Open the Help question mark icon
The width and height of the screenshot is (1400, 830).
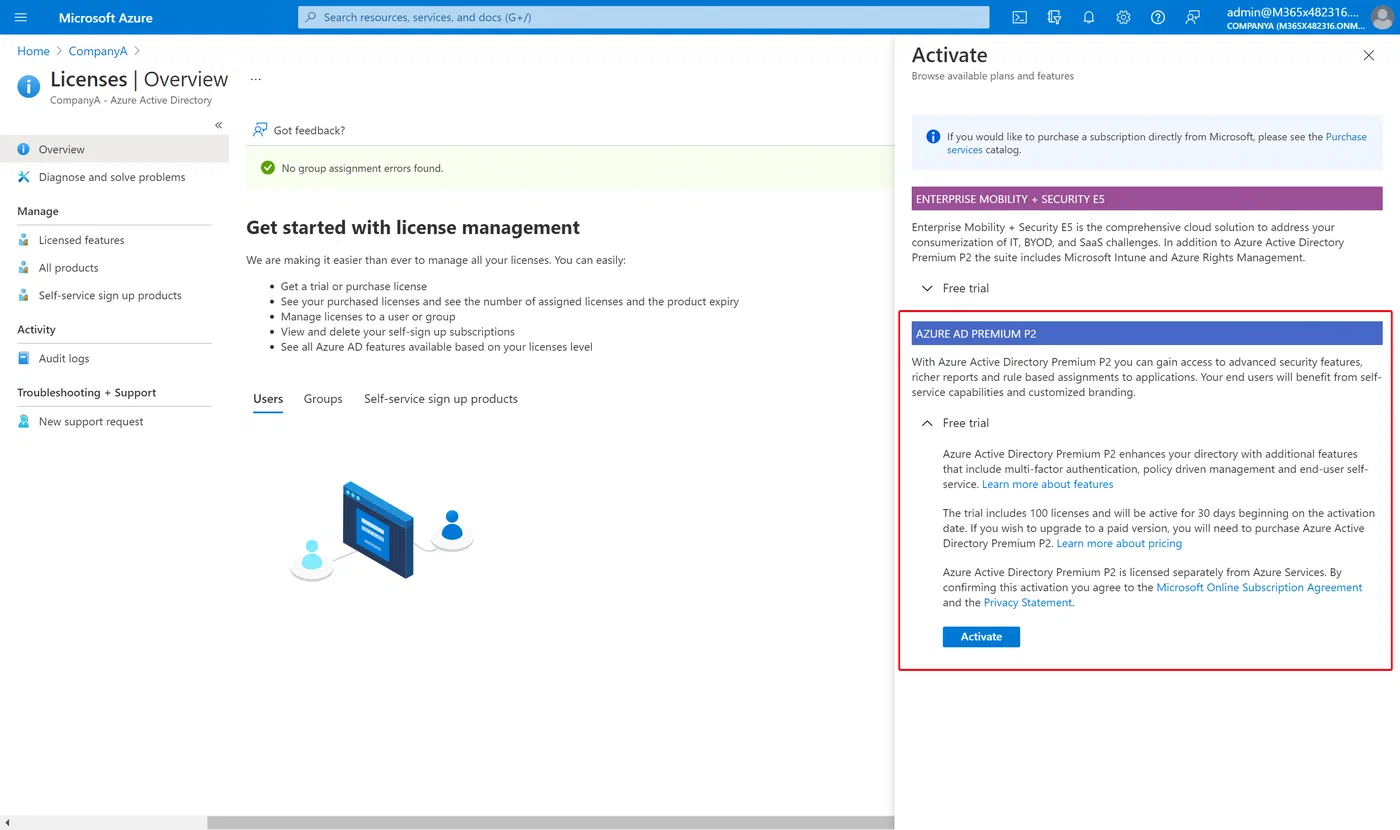[x=1158, y=17]
